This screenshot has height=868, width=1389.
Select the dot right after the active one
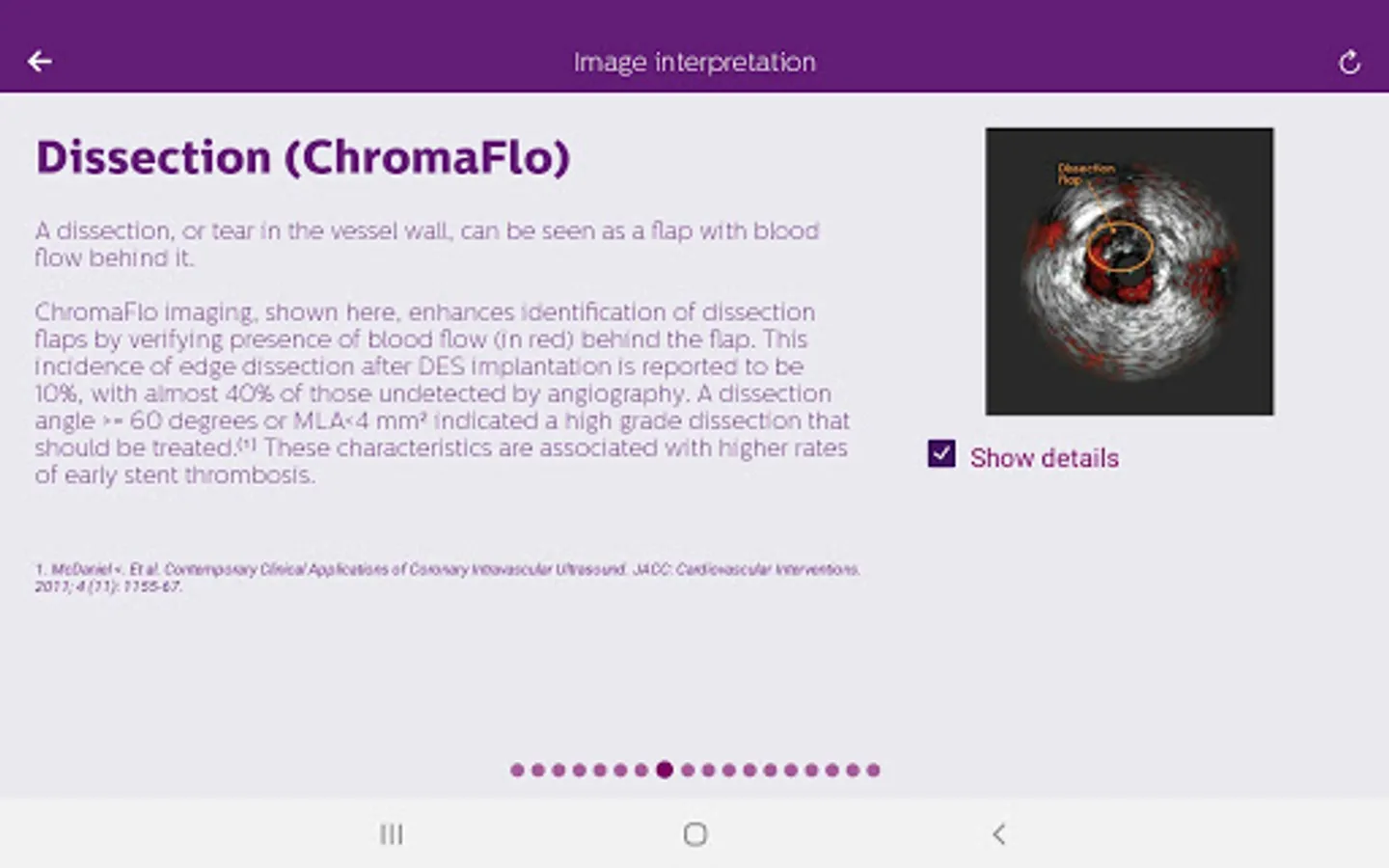688,770
